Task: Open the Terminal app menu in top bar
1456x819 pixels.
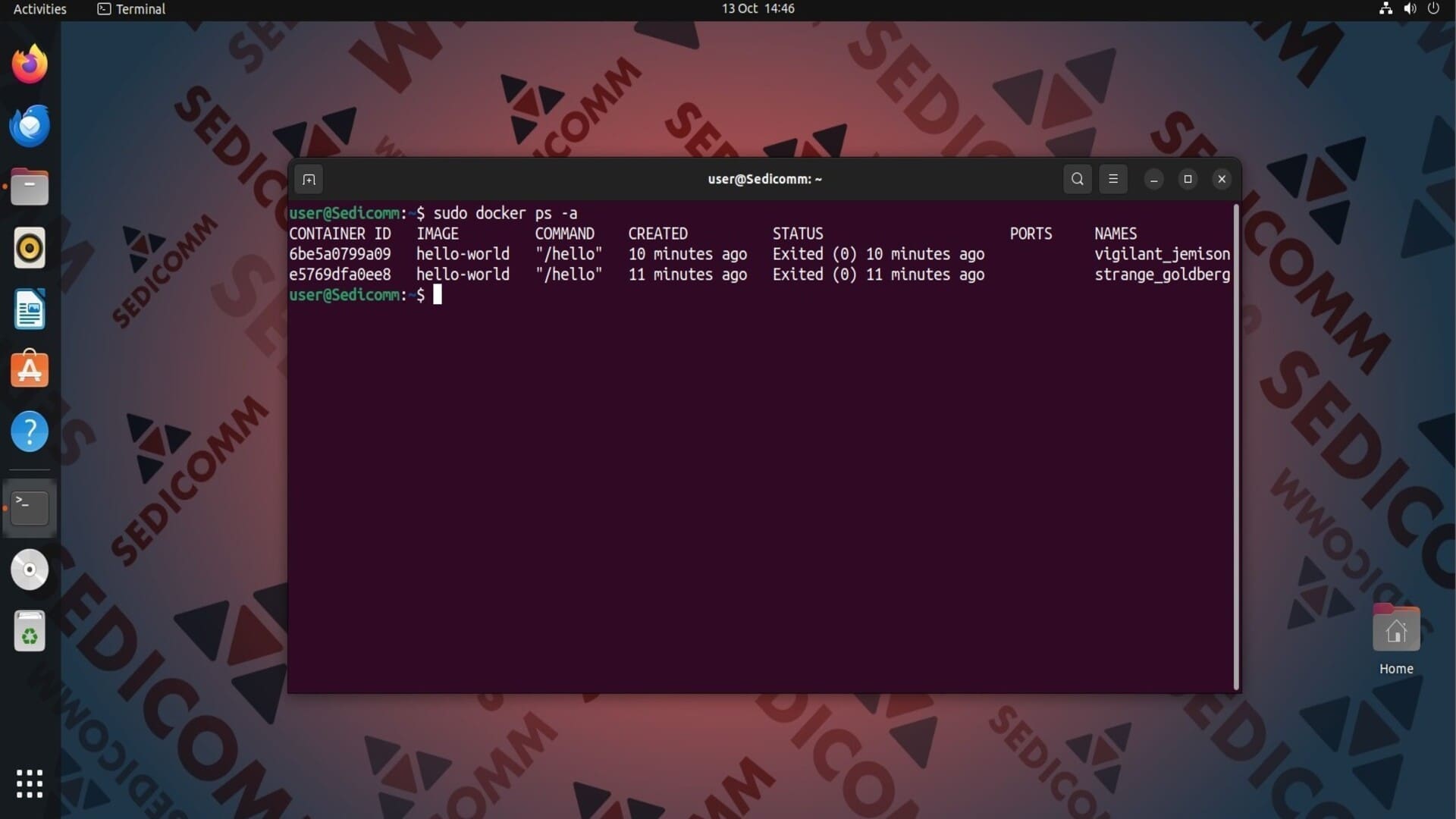Action: (x=131, y=9)
